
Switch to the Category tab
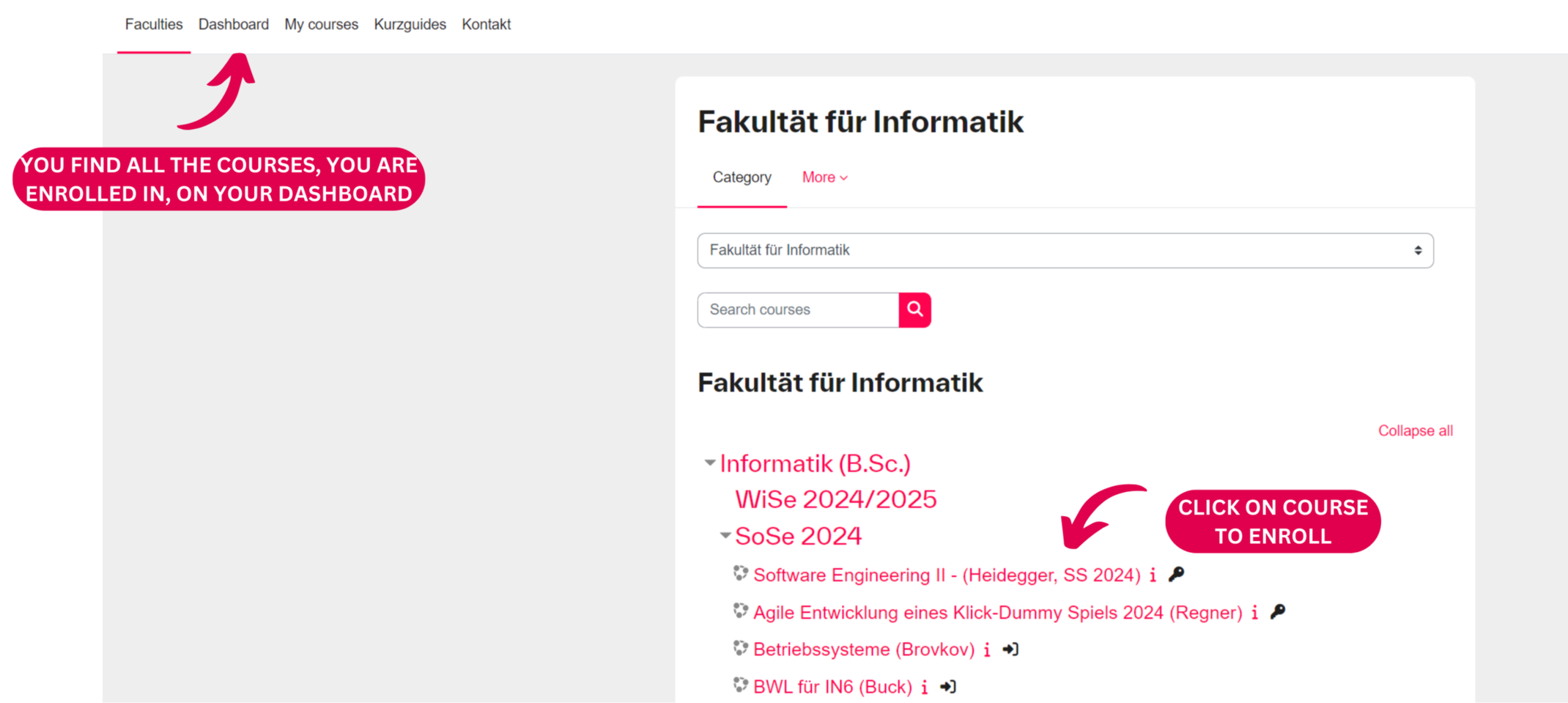click(742, 177)
